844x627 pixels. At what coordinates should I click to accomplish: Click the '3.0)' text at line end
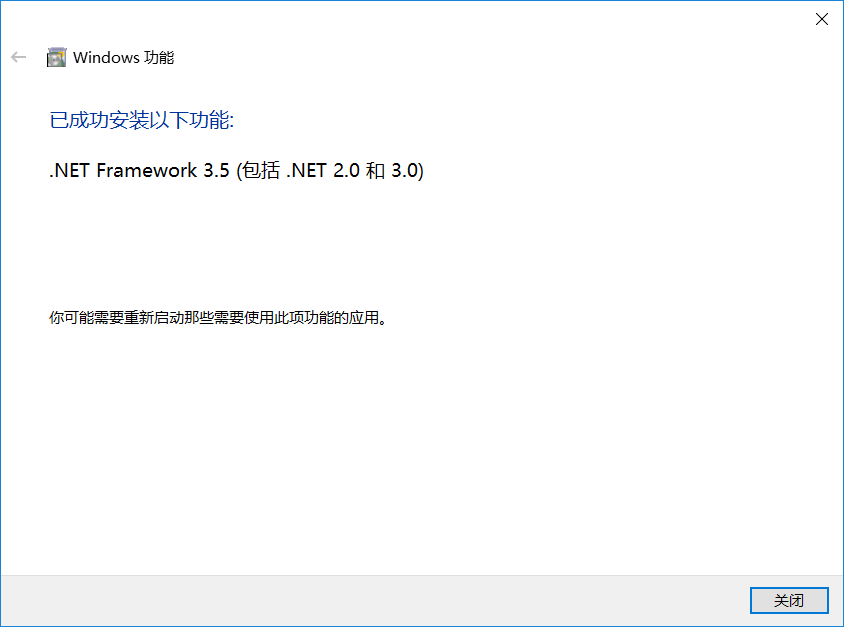(407, 170)
